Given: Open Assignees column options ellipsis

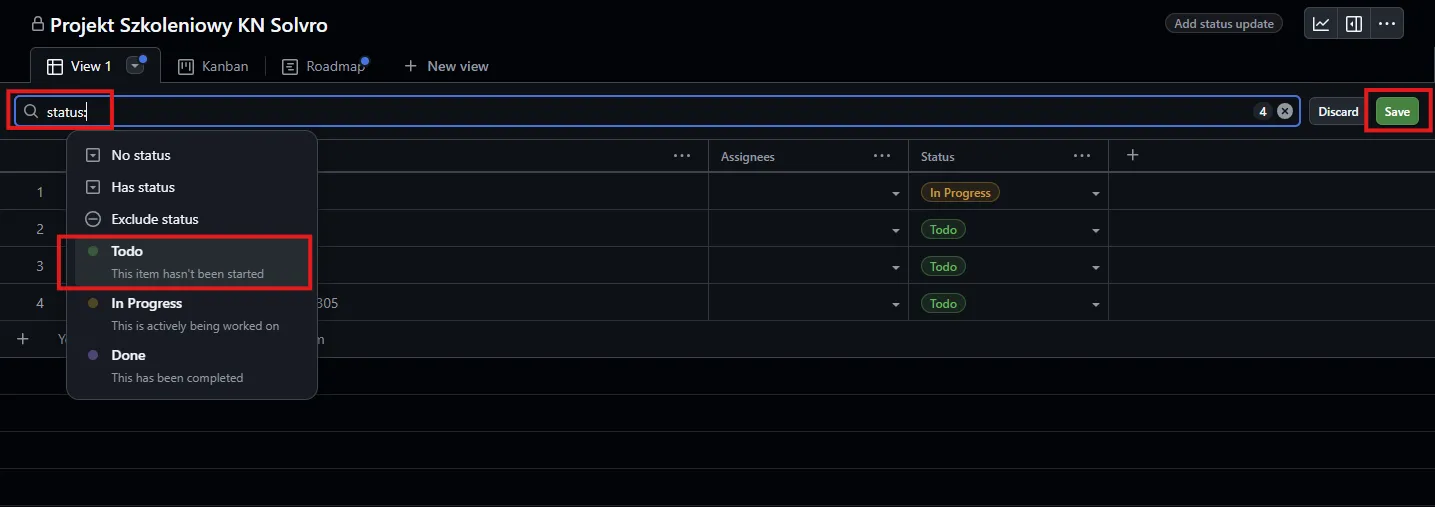Looking at the screenshot, I should tap(881, 156).
